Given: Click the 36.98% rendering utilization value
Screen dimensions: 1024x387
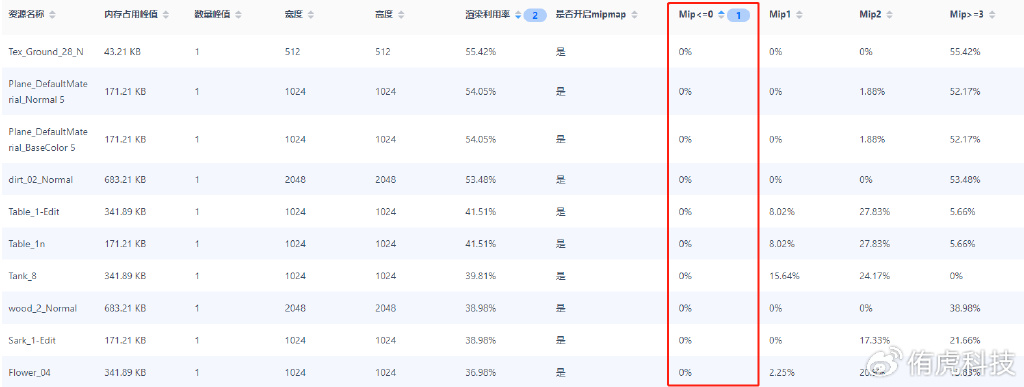Looking at the screenshot, I should point(481,373).
